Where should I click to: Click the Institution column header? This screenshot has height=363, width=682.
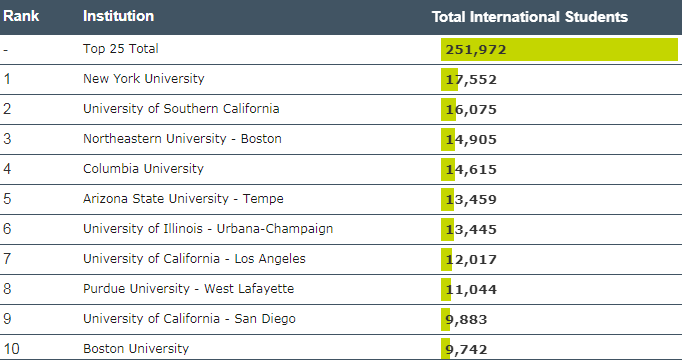(x=118, y=16)
